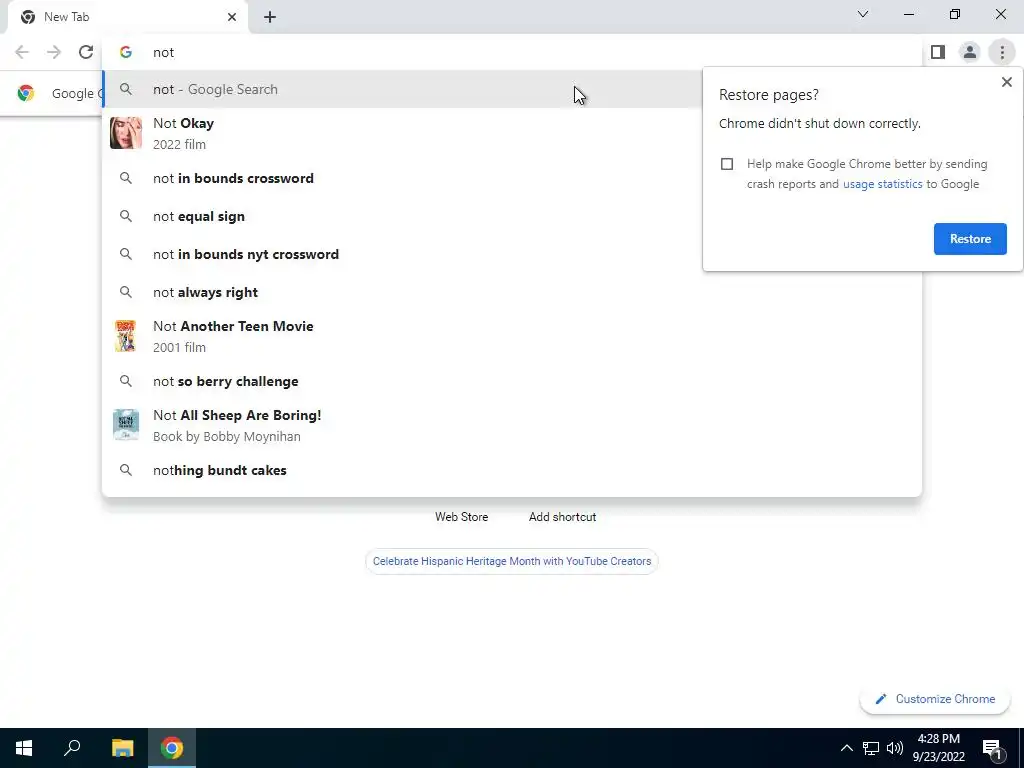Open the side panel icon
The image size is (1024, 768).
(938, 52)
